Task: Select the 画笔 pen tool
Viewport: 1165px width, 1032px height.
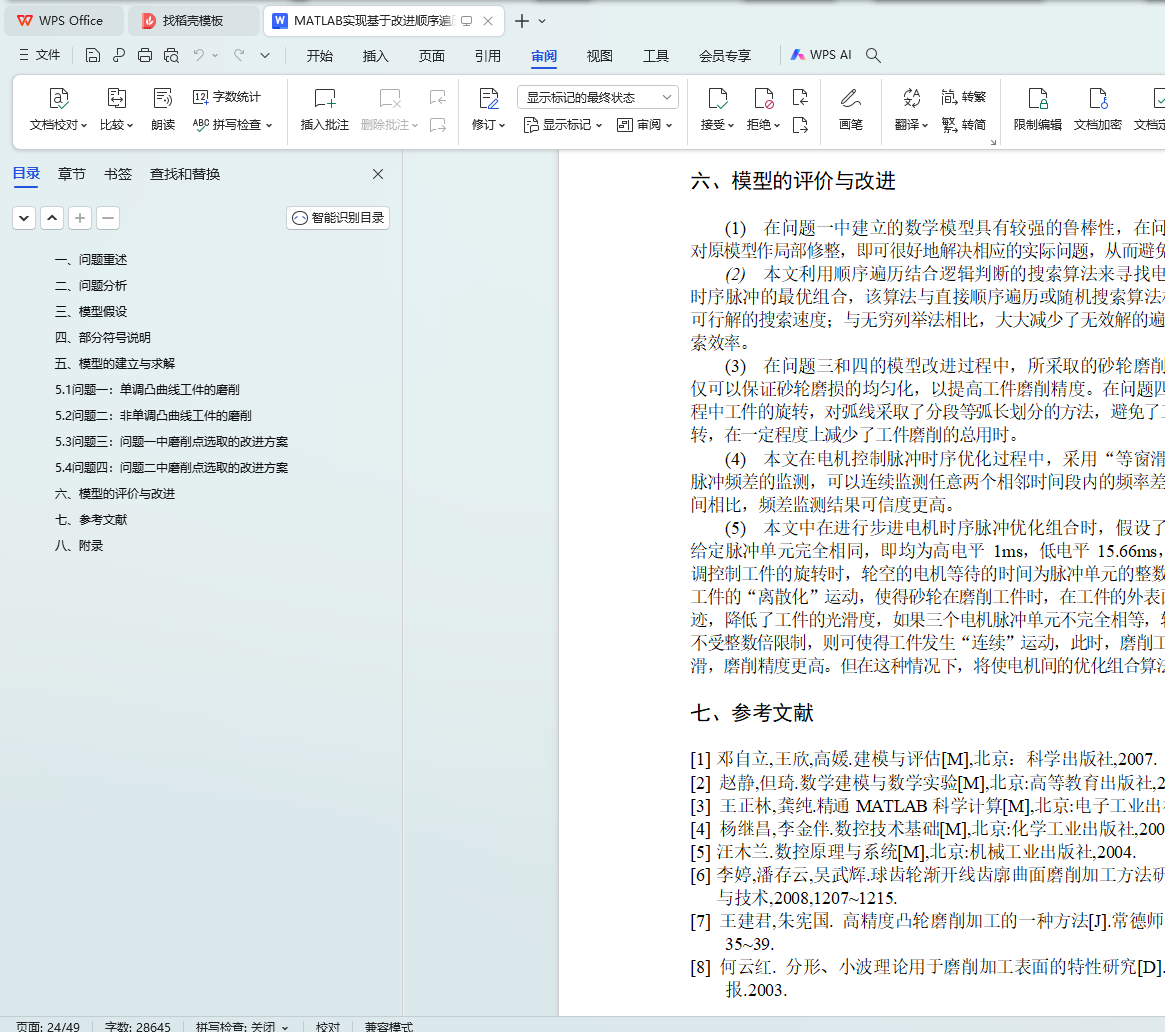Action: coord(850,98)
